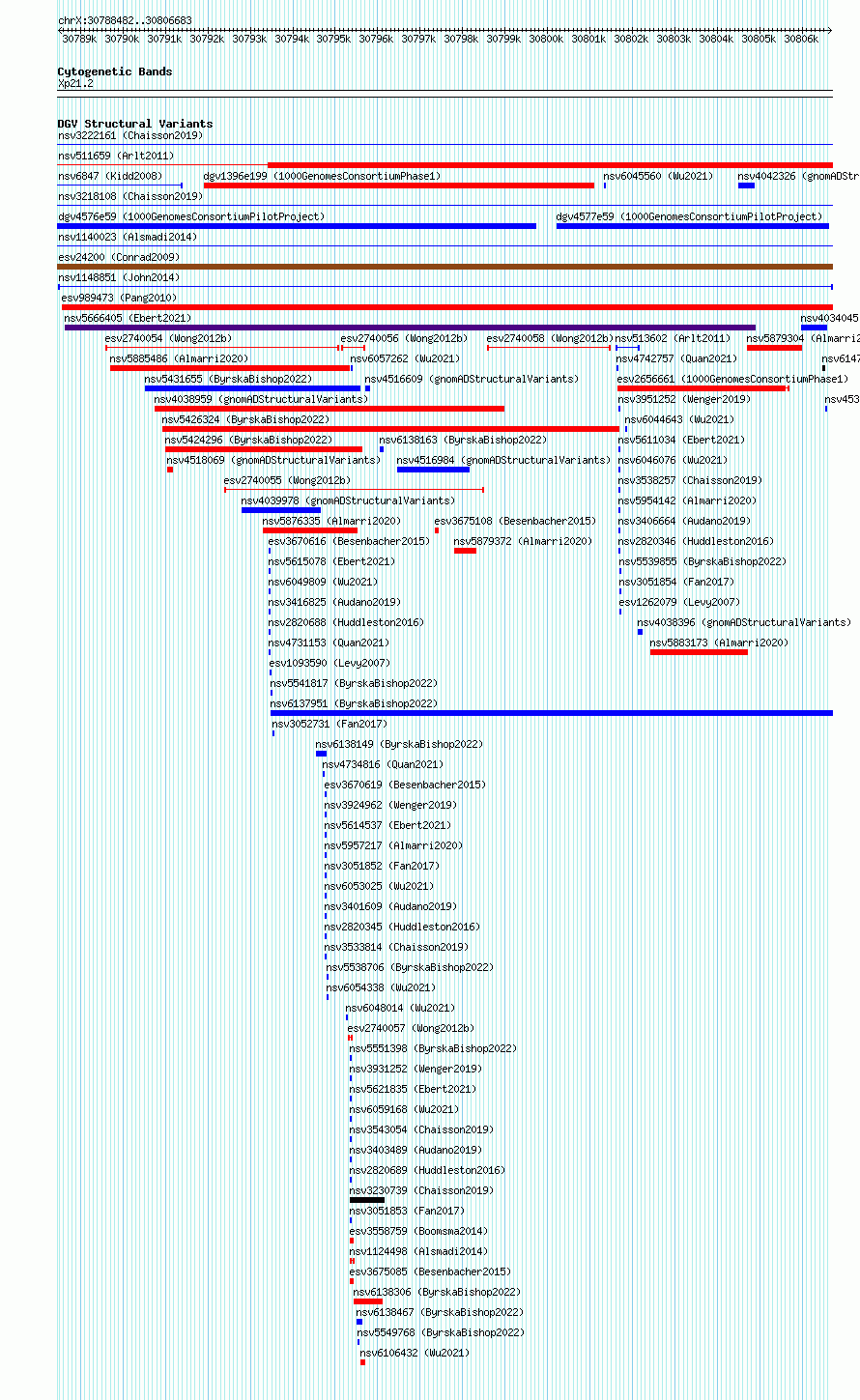Select the nsv6053025 (Wu2021) label
This screenshot has height=1400, width=860.
pos(379,887)
